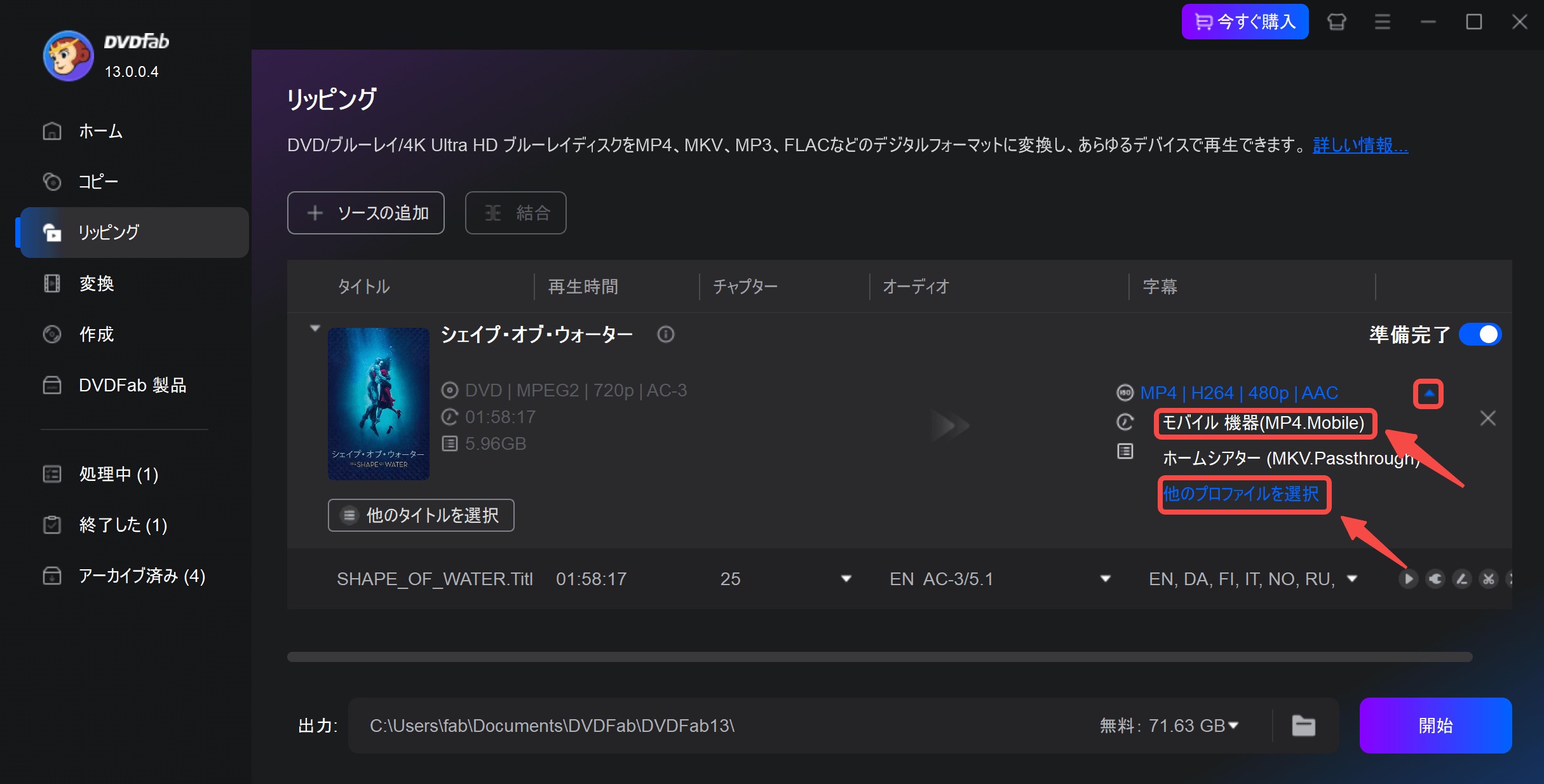
Task: Click the output duration clock icon
Action: click(1125, 422)
